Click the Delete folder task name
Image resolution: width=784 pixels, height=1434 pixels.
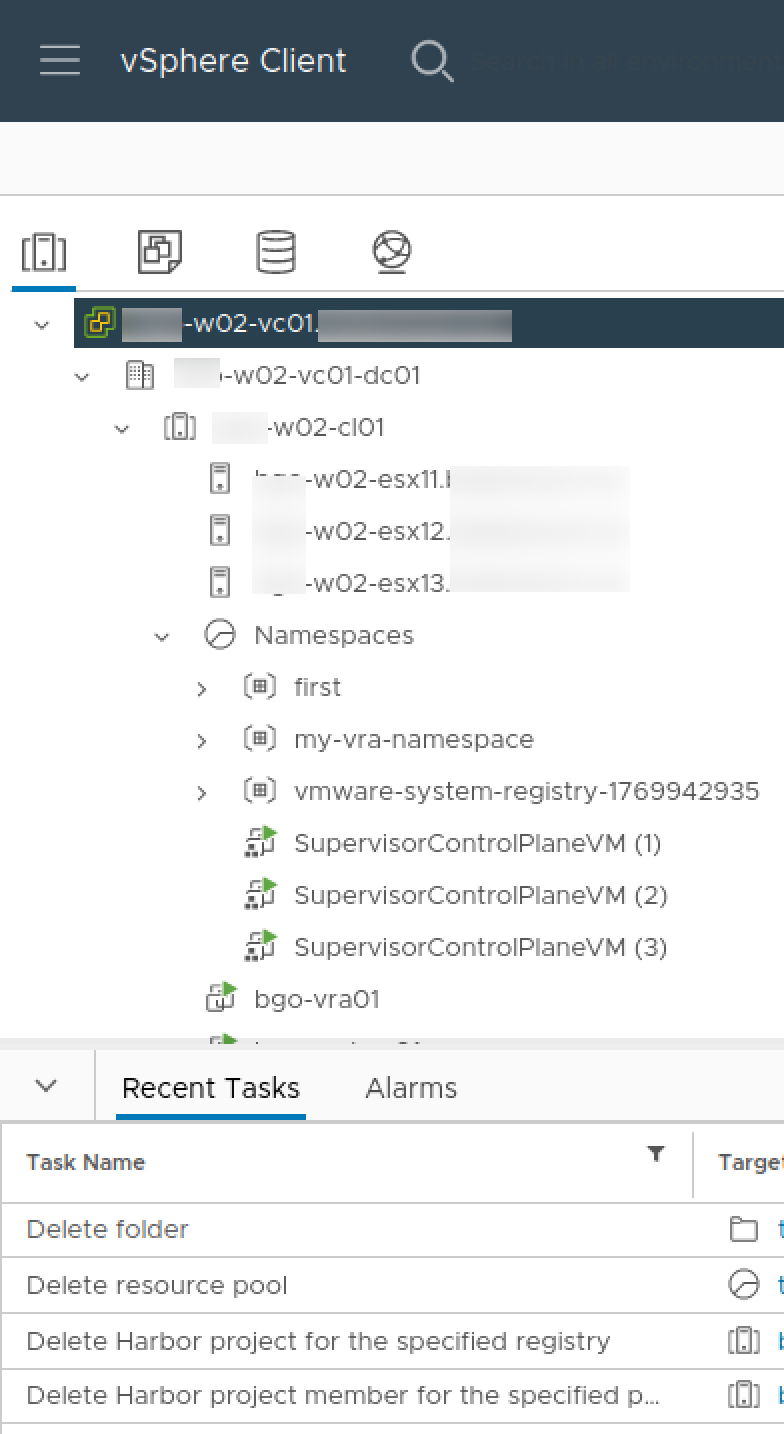(x=108, y=1229)
